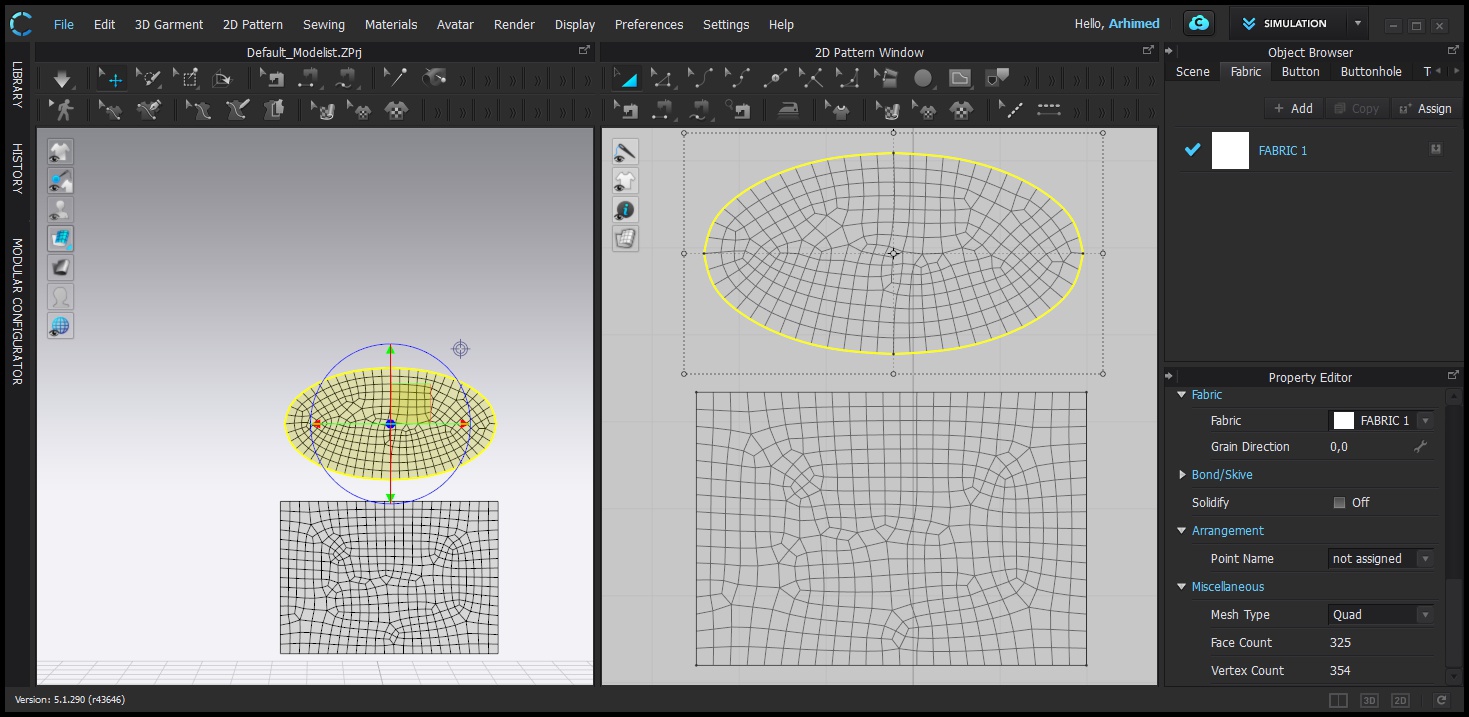
Task: Click the FABRIC 1 white color swatch
Action: [1230, 150]
